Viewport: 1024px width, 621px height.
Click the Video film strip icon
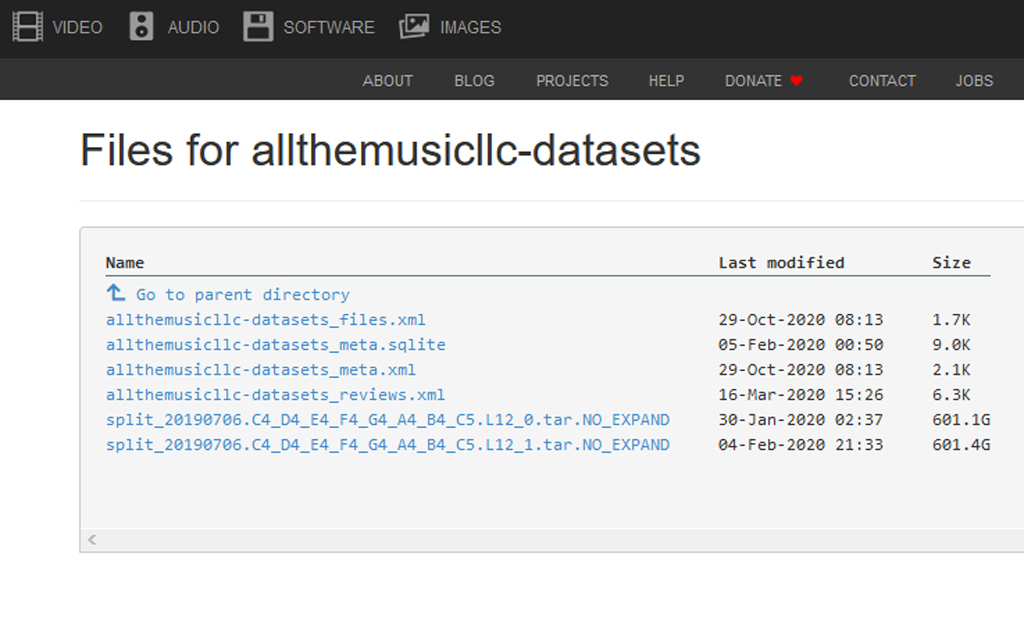click(28, 27)
